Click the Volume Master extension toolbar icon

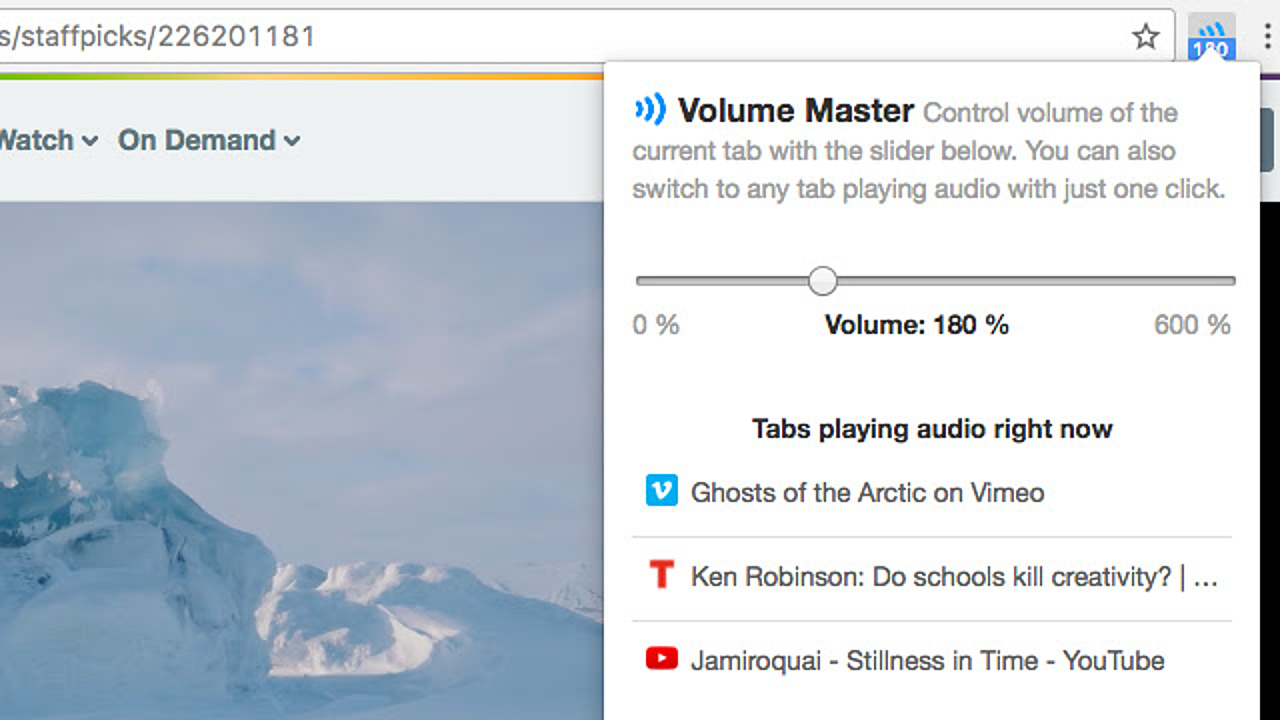(x=1211, y=38)
